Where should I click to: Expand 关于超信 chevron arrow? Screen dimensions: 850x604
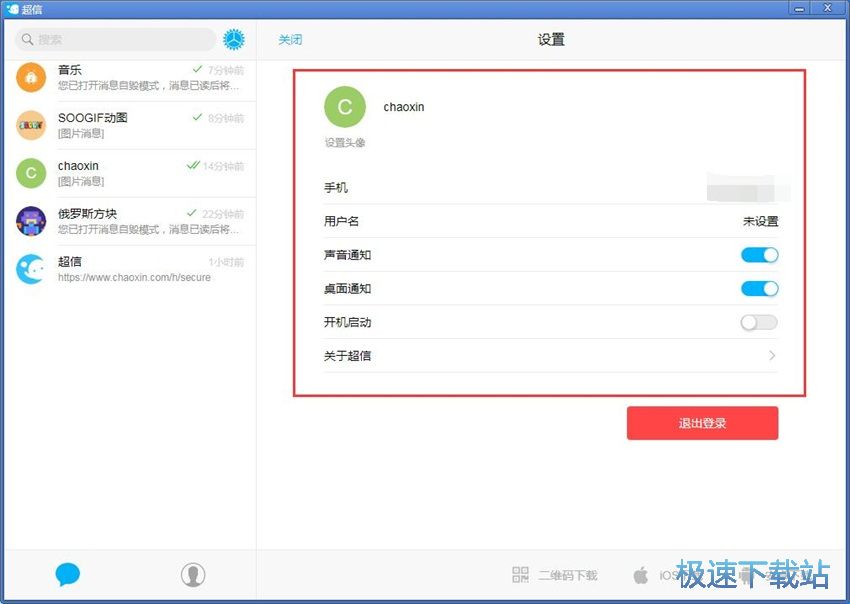pos(772,356)
